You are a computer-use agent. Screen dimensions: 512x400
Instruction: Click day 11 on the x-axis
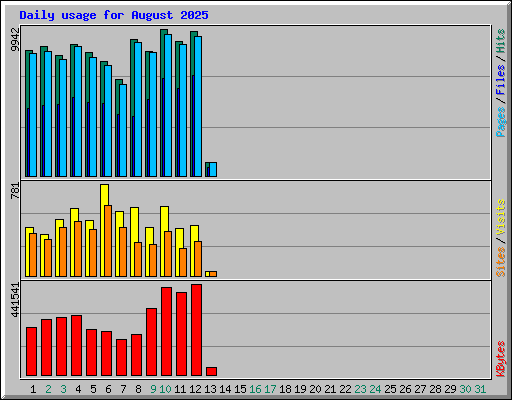(x=180, y=389)
